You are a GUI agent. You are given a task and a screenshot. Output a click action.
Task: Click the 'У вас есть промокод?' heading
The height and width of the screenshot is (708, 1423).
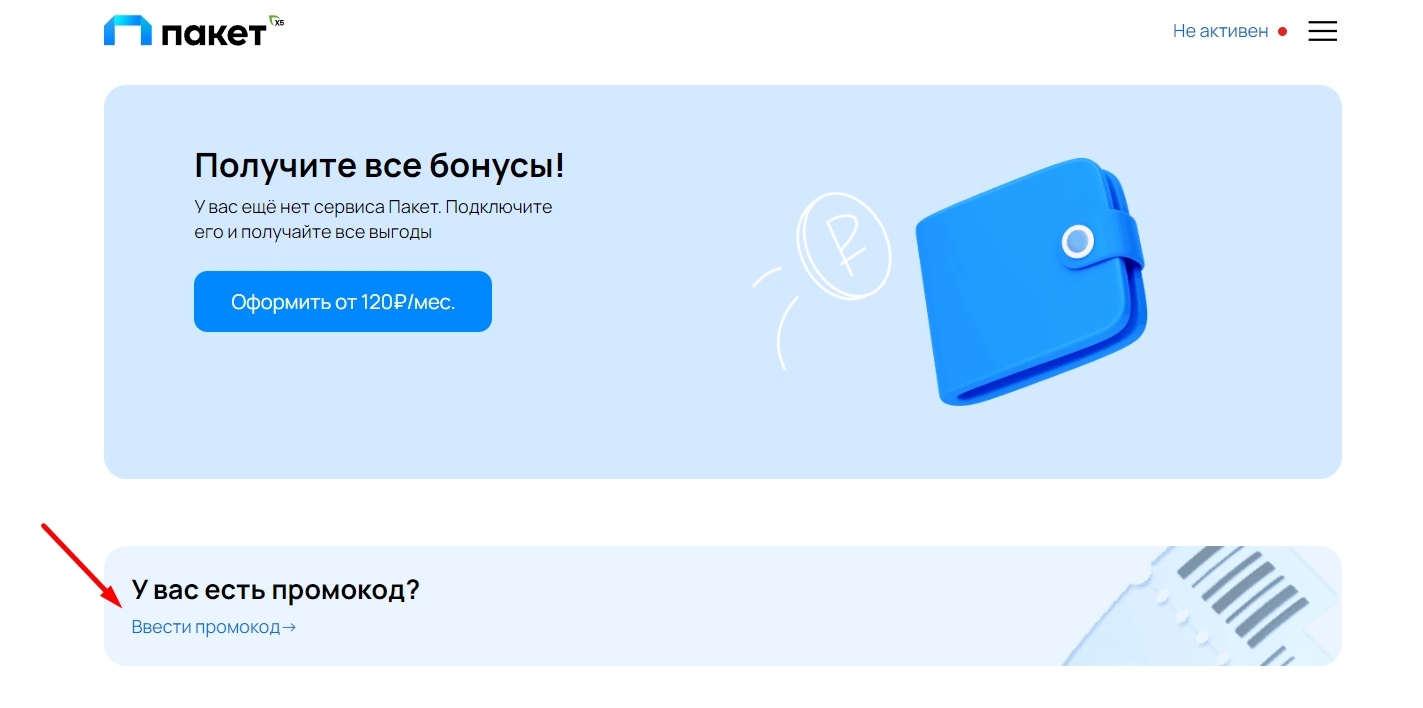coord(276,590)
